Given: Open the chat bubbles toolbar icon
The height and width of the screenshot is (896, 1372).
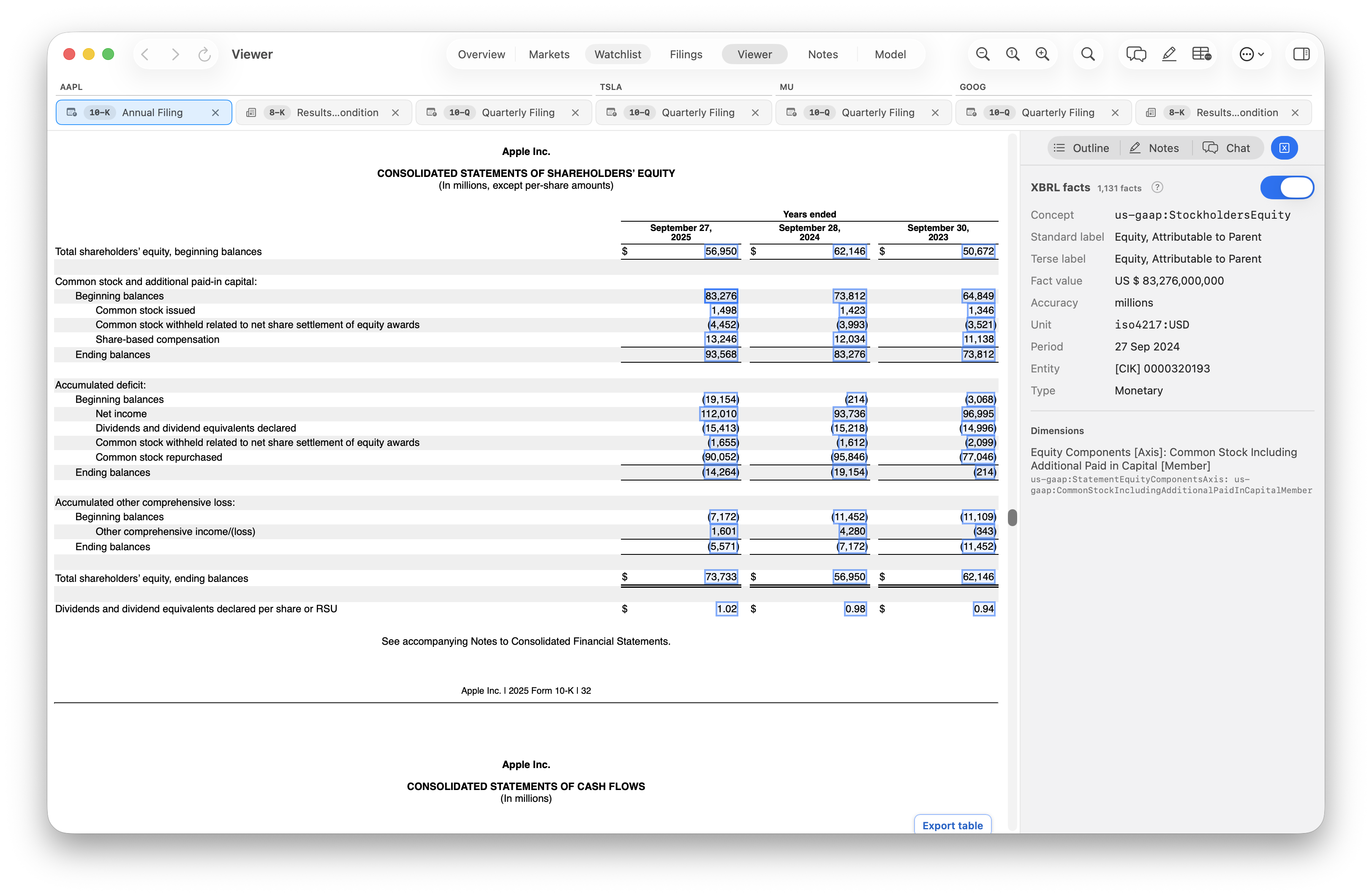Looking at the screenshot, I should pyautogui.click(x=1136, y=54).
